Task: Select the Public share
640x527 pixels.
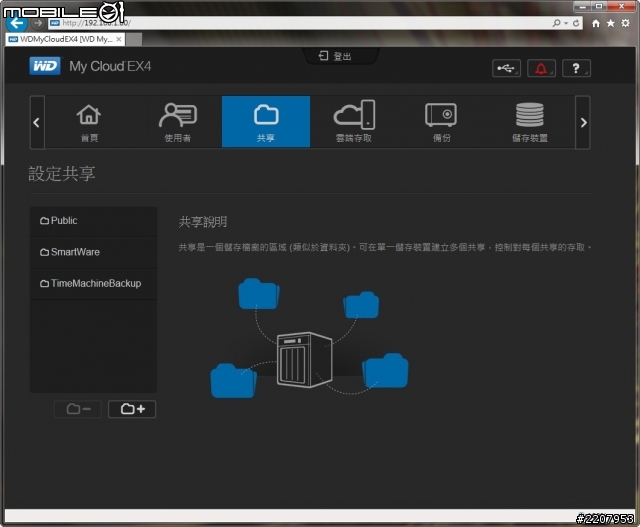Action: (x=93, y=221)
